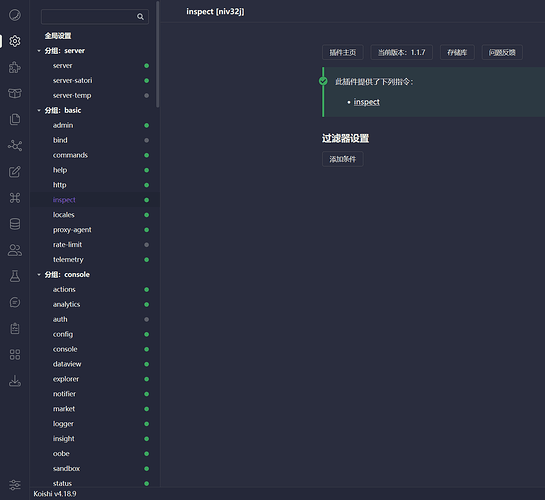This screenshot has width=545, height=500.
Task: Click Koishi v4.18.9 version text
Action: click(x=55, y=494)
